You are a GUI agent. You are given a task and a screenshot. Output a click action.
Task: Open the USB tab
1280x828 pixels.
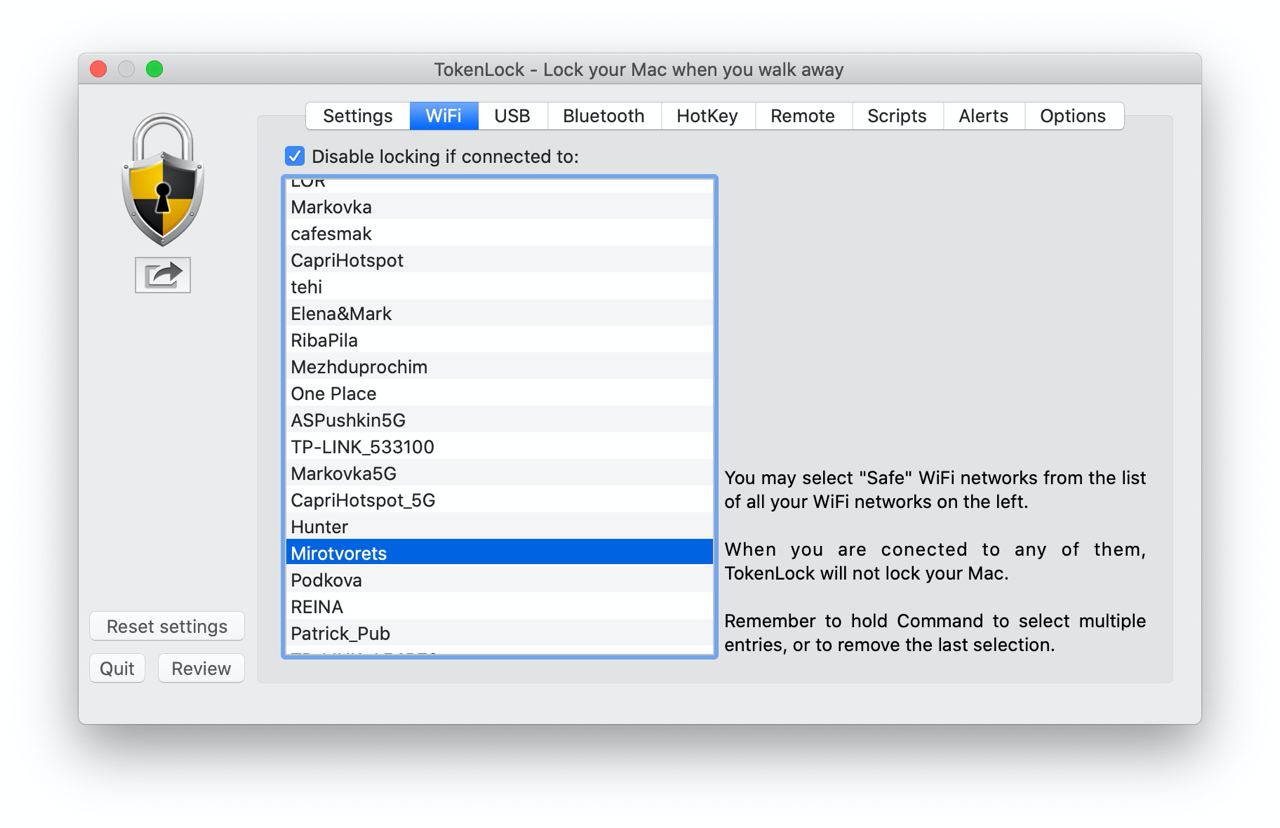[x=512, y=116]
